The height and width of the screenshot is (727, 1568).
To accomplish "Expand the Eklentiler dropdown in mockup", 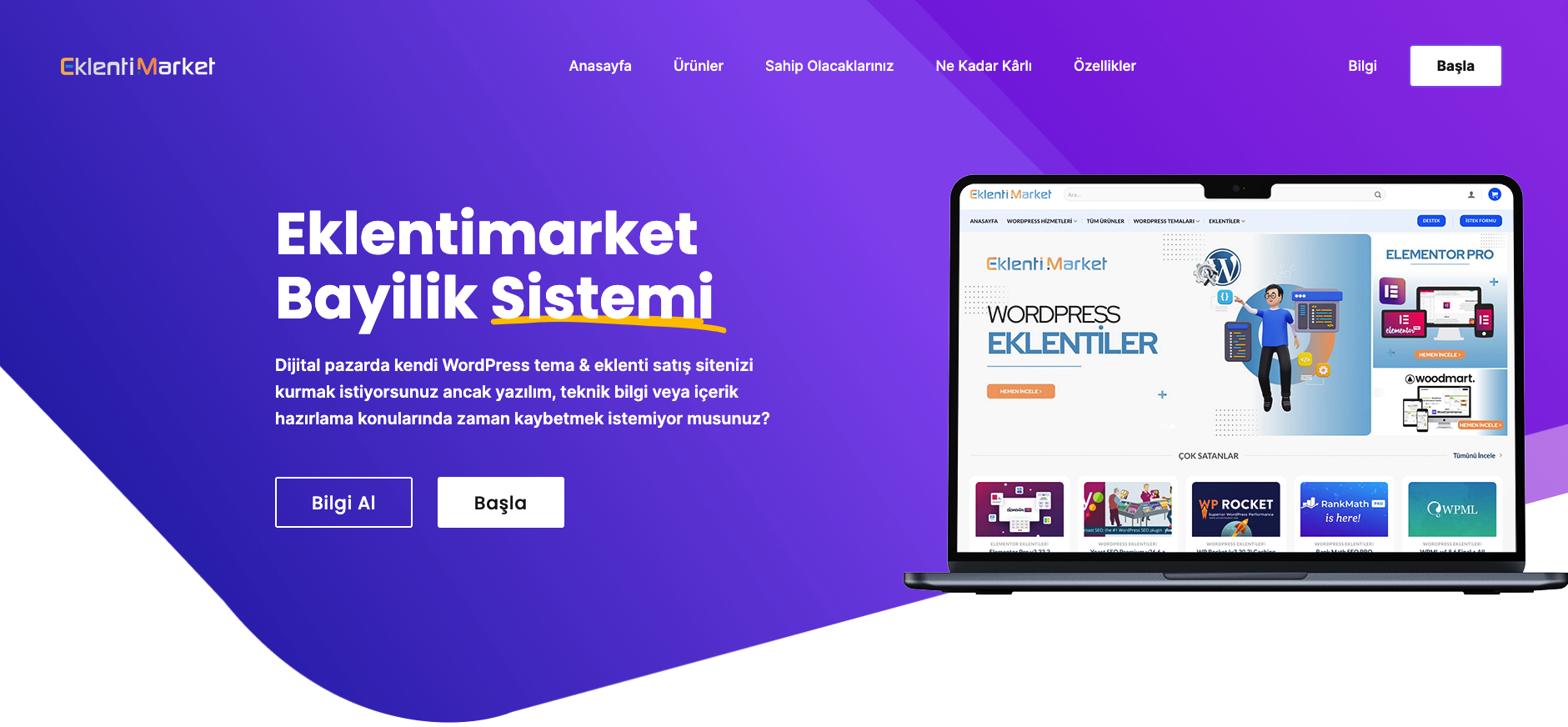I will 1227,221.
